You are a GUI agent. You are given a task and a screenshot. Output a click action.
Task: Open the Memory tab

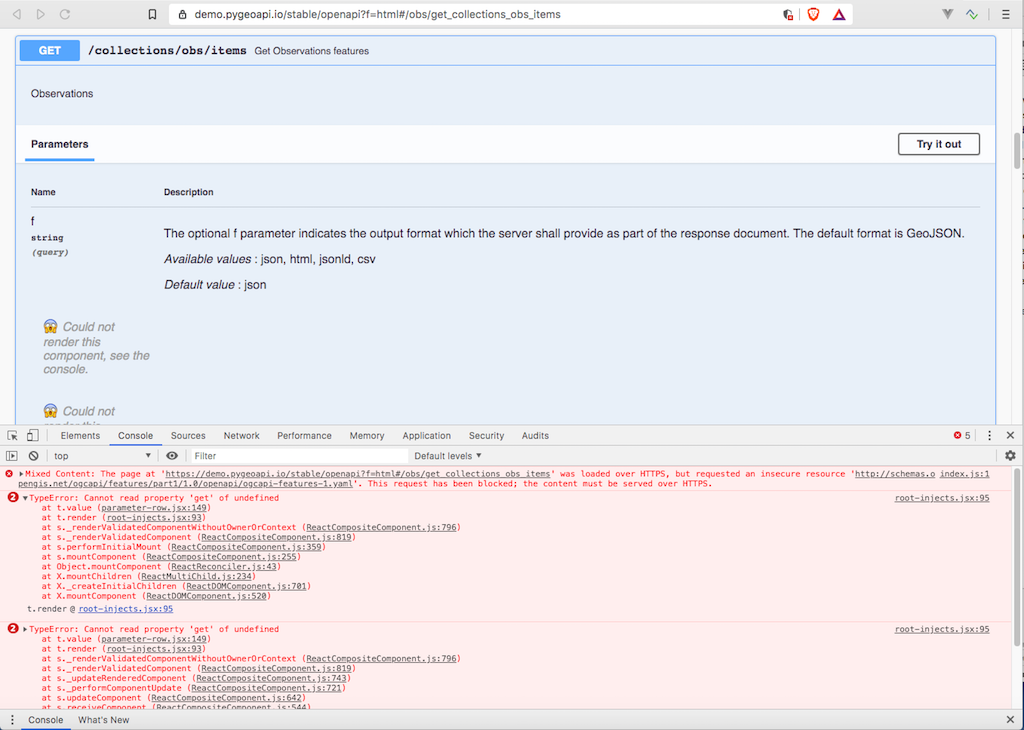coord(367,436)
